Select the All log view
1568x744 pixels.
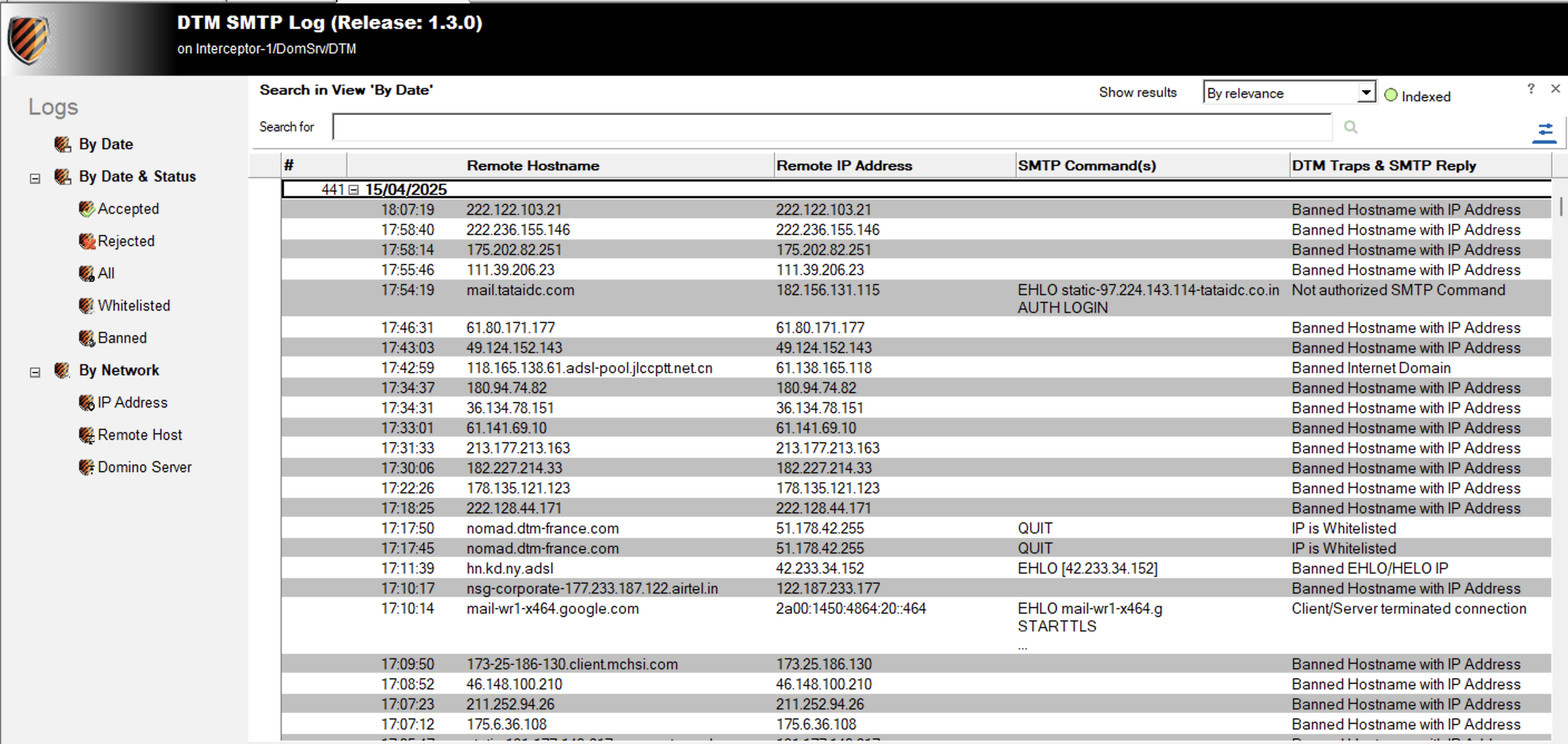[x=106, y=273]
